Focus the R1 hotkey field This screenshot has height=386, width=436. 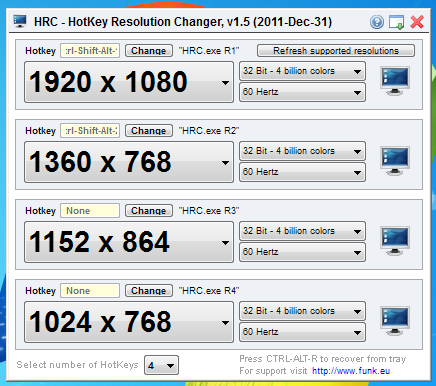pyautogui.click(x=90, y=51)
